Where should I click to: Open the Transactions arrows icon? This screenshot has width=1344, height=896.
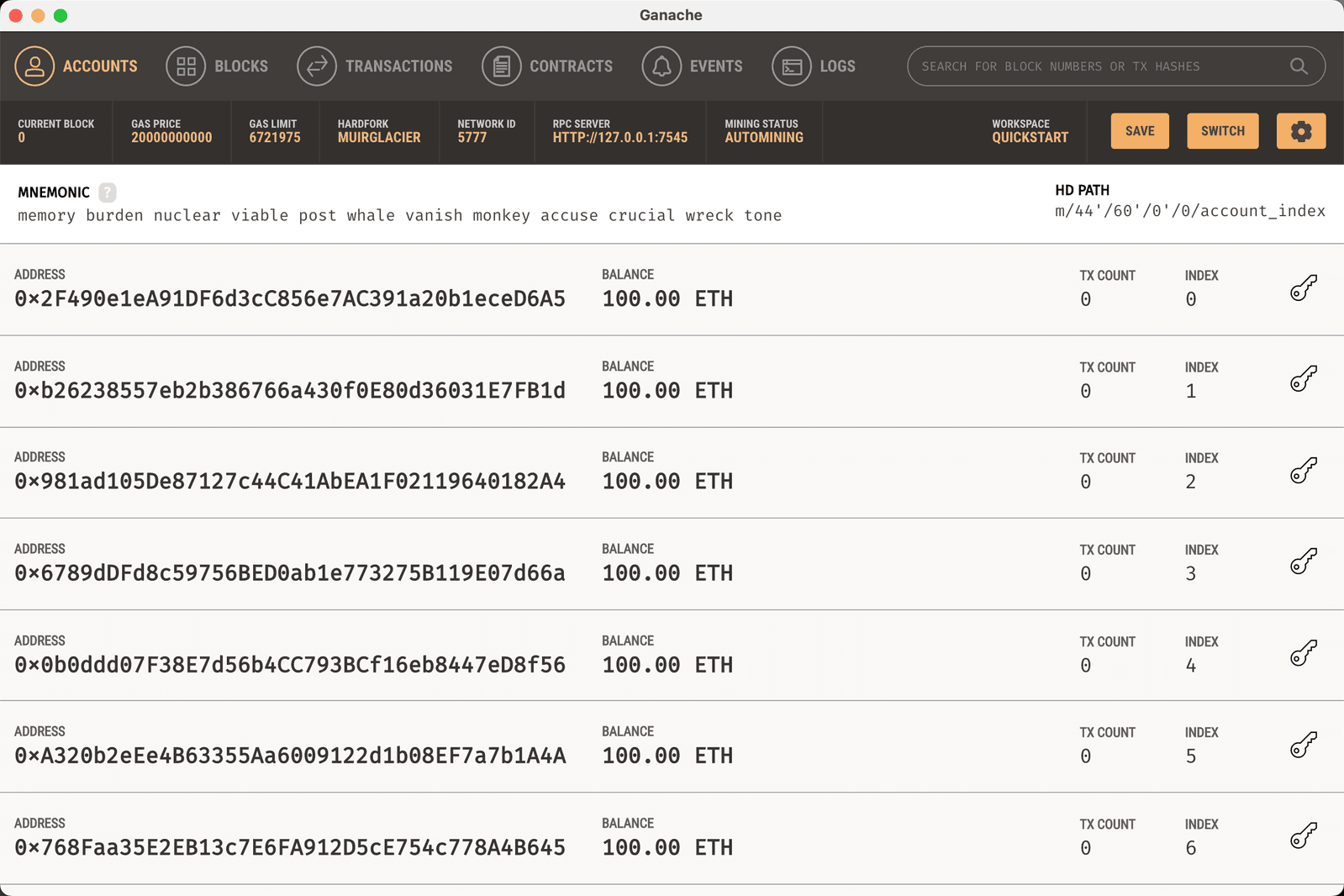tap(317, 66)
